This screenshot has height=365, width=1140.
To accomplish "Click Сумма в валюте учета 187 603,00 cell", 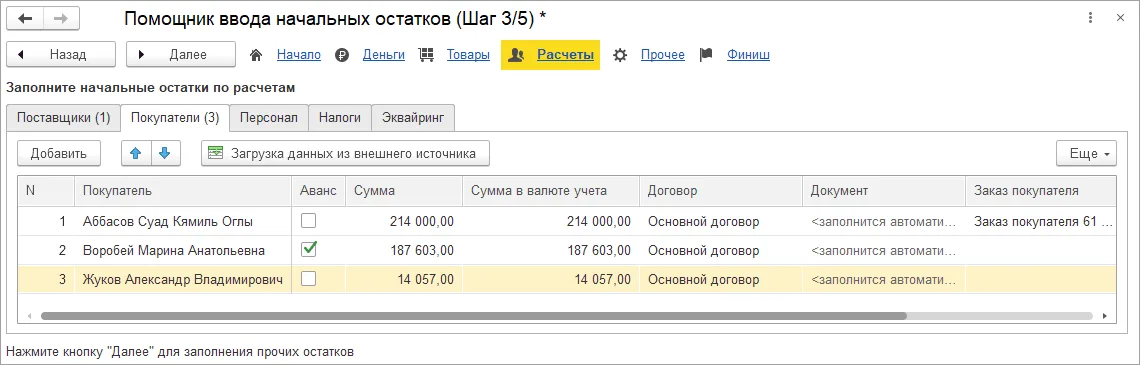I will [550, 250].
